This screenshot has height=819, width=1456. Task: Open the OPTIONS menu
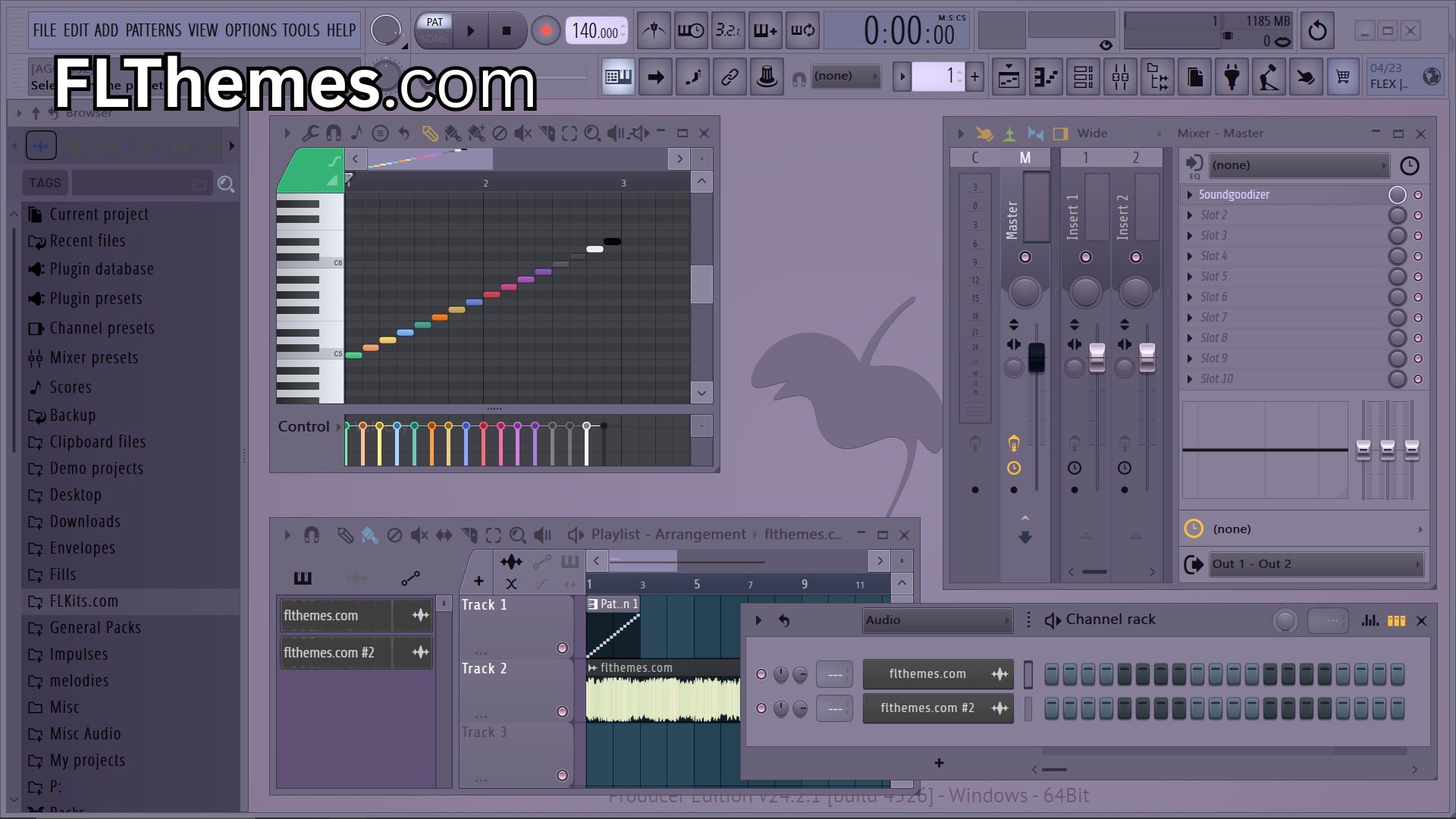(251, 30)
